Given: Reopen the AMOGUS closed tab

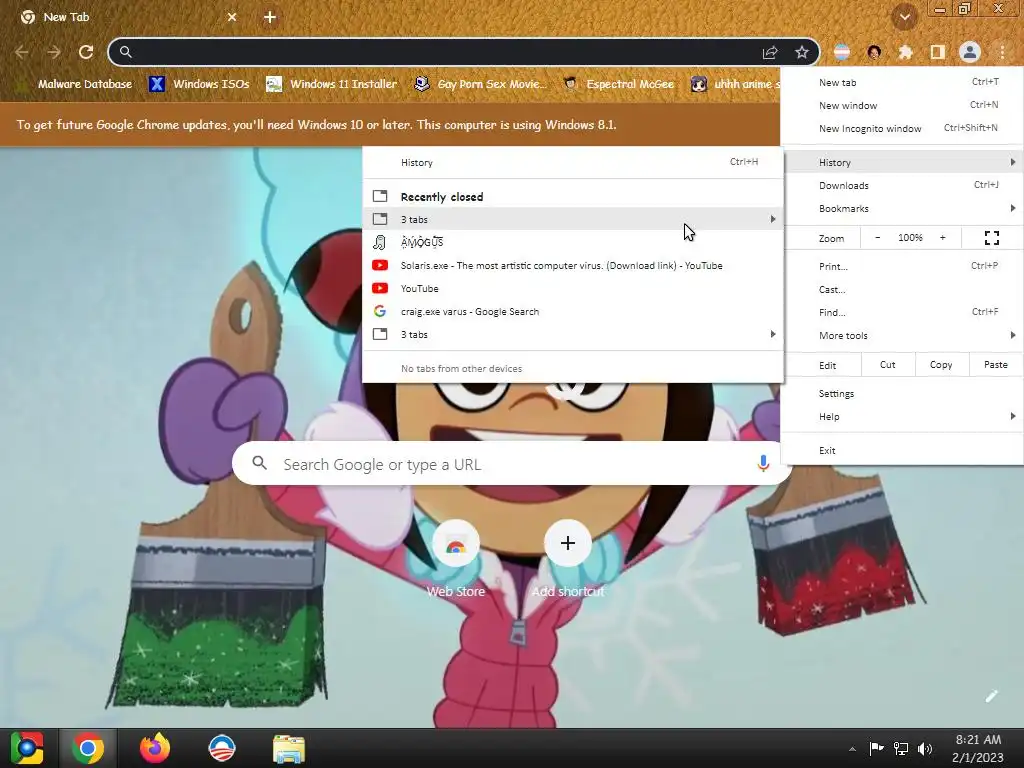Looking at the screenshot, I should pyautogui.click(x=573, y=242).
